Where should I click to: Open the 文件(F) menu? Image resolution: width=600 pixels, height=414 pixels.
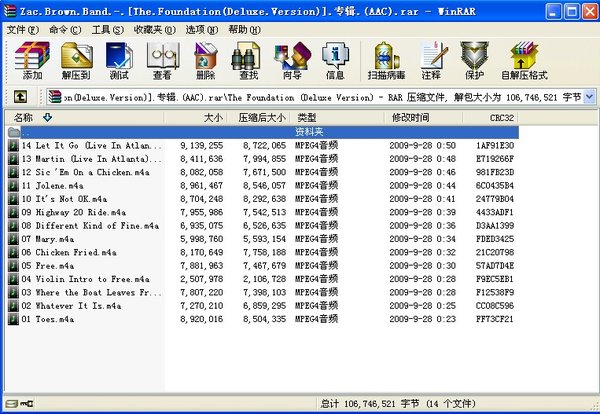point(23,29)
